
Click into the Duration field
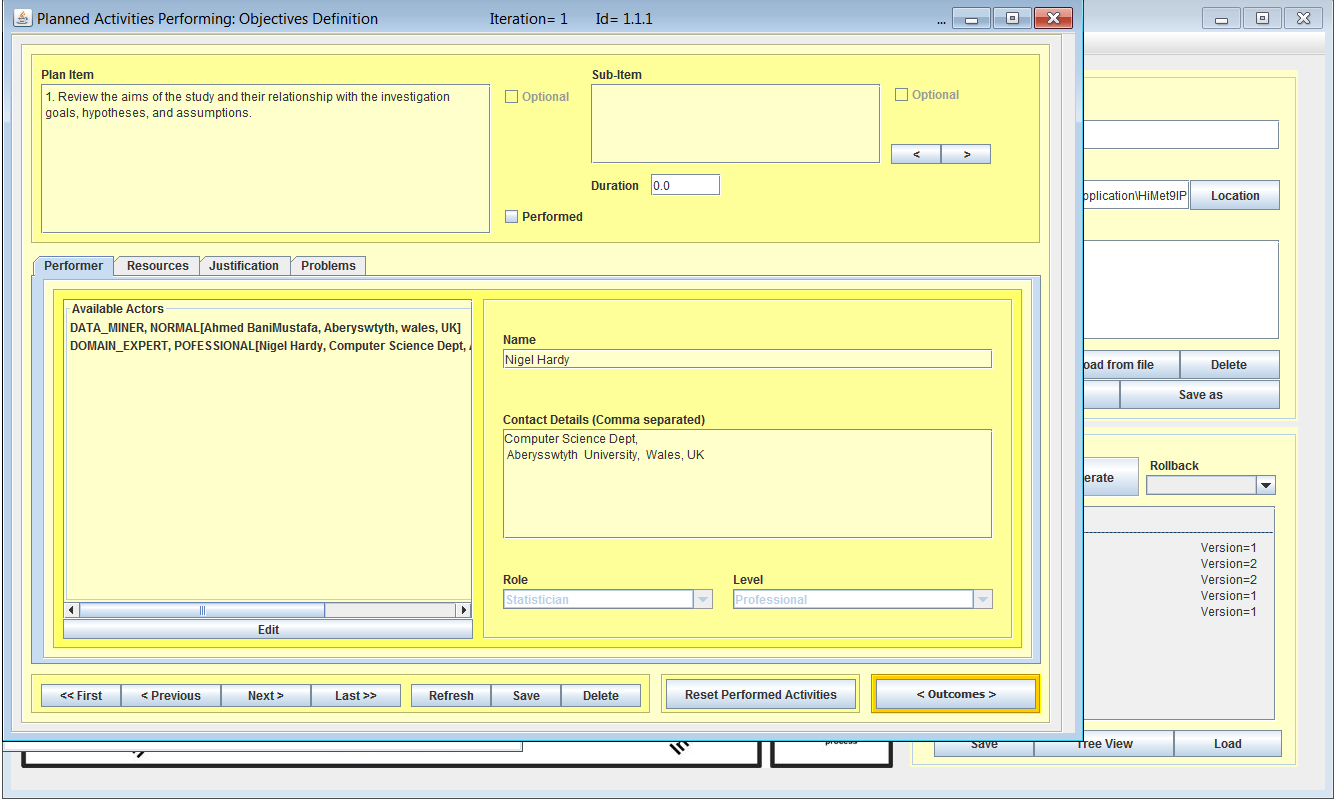tap(685, 185)
